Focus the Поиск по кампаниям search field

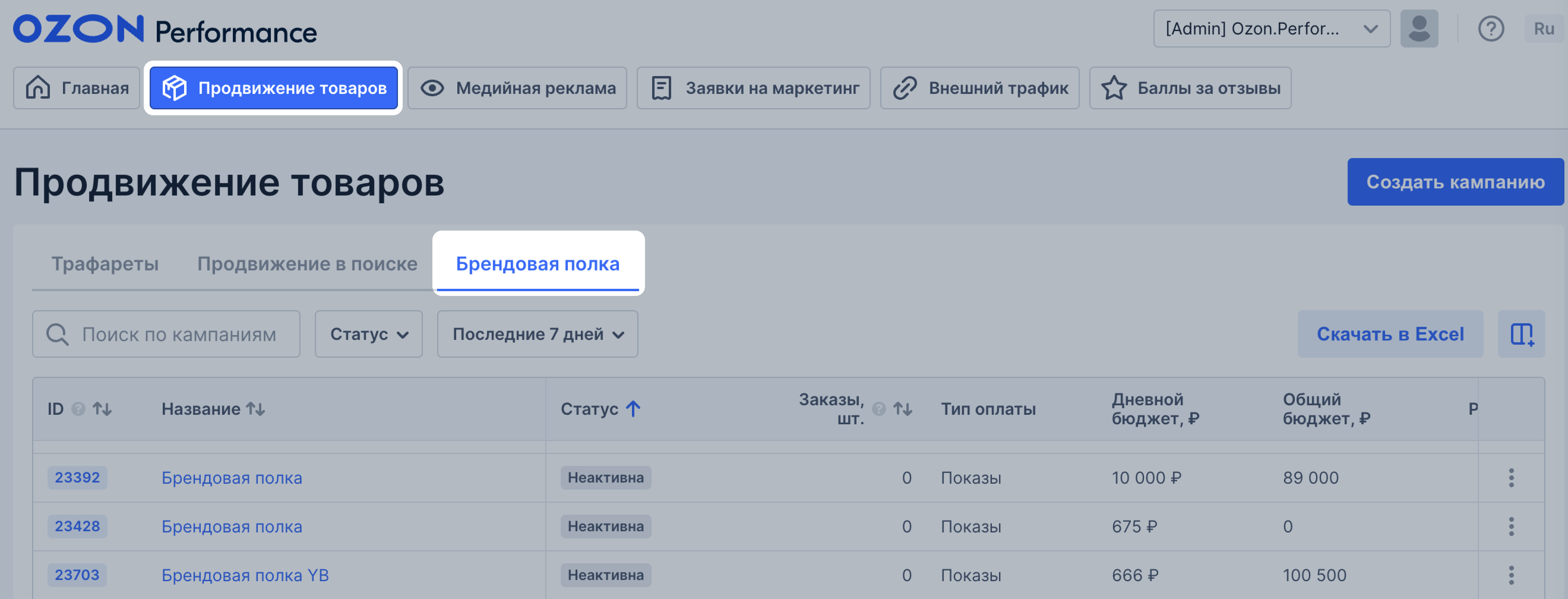pyautogui.click(x=166, y=334)
